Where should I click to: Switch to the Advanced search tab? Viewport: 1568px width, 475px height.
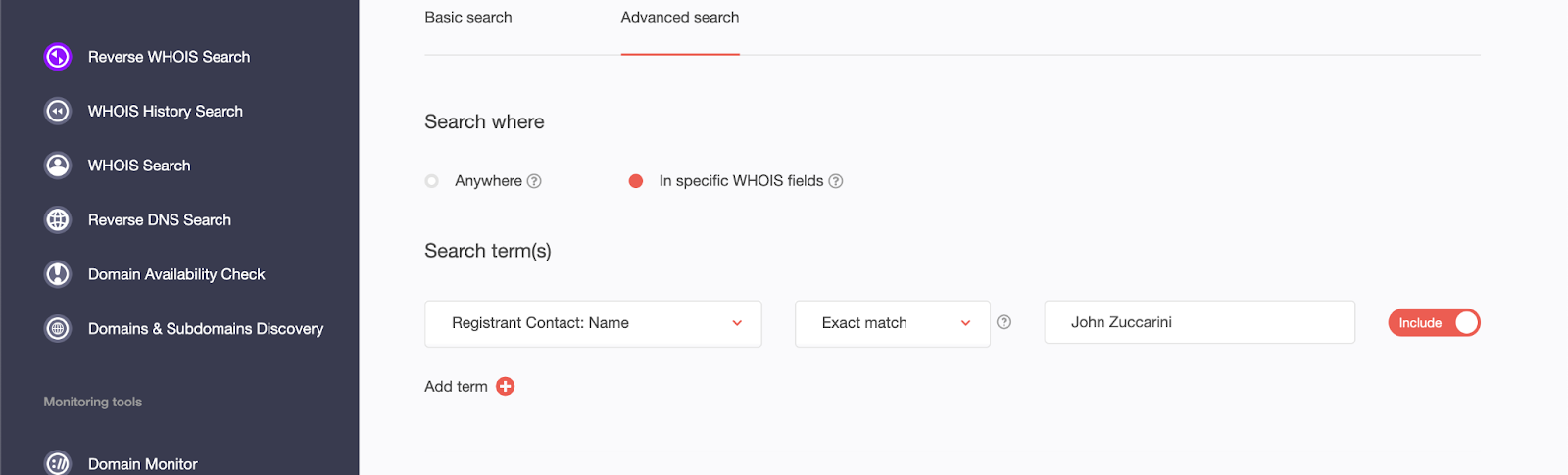(680, 18)
